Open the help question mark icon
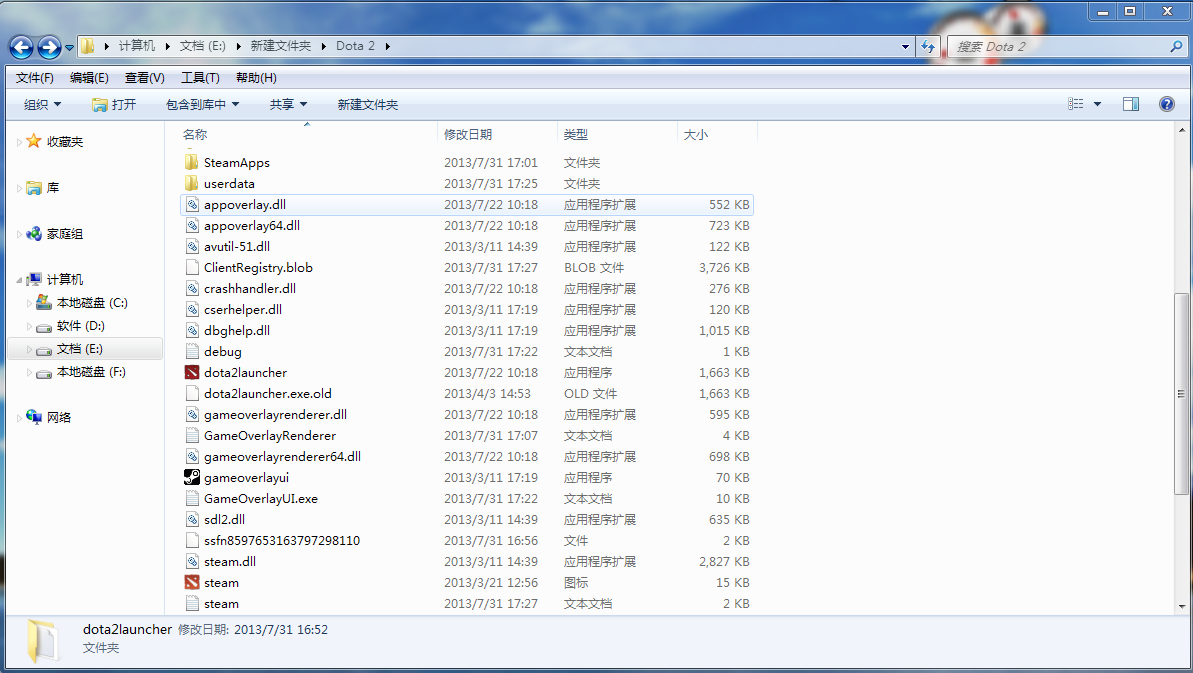 (x=1166, y=104)
